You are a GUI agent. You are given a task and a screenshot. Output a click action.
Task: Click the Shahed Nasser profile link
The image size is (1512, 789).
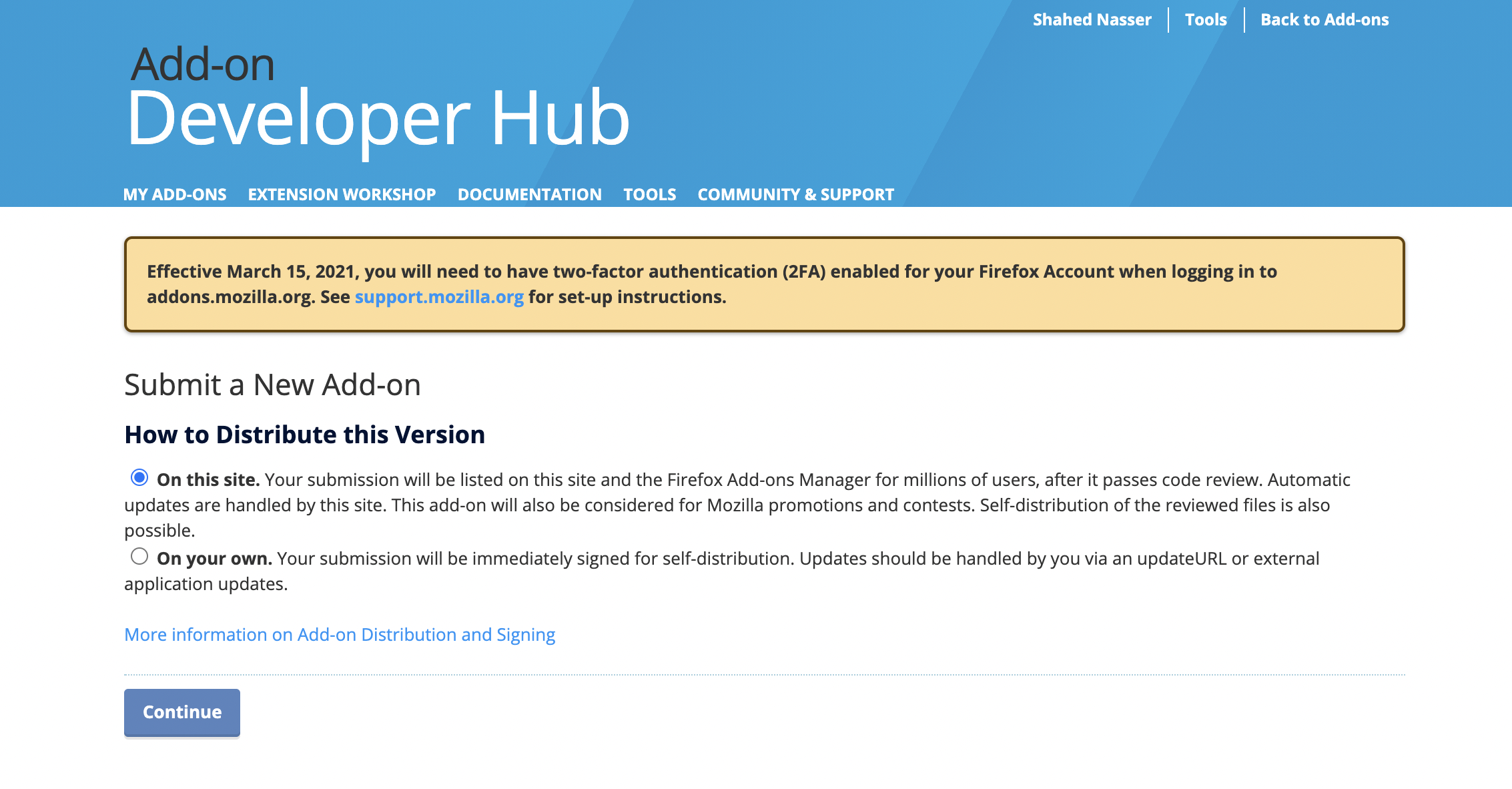click(x=1093, y=19)
